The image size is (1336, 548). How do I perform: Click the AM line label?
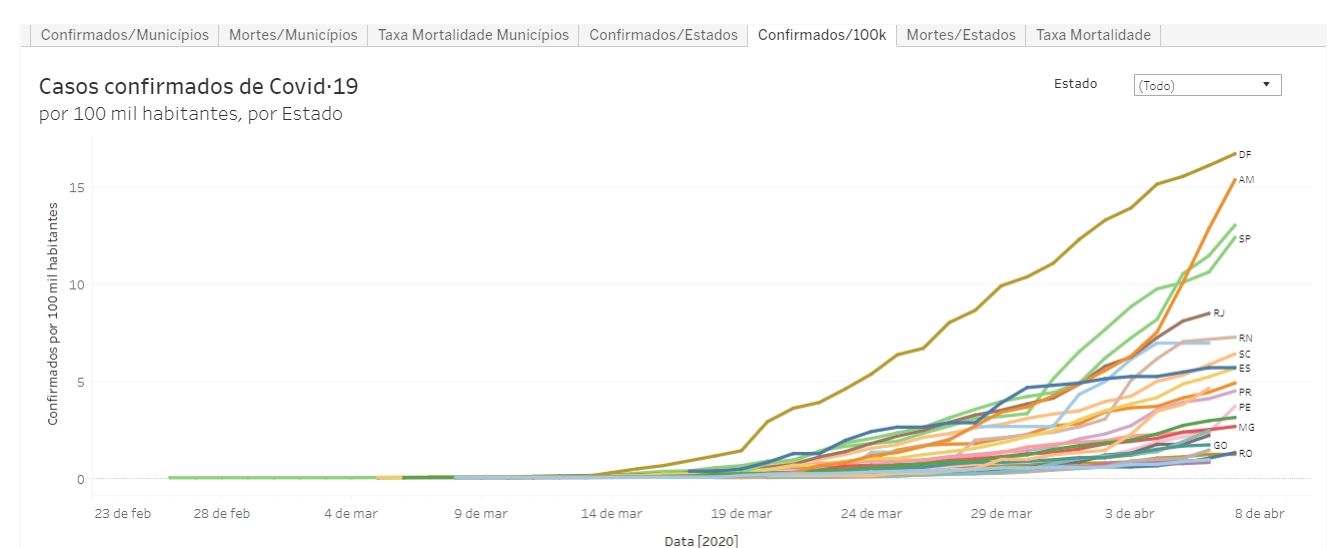pos(1246,180)
